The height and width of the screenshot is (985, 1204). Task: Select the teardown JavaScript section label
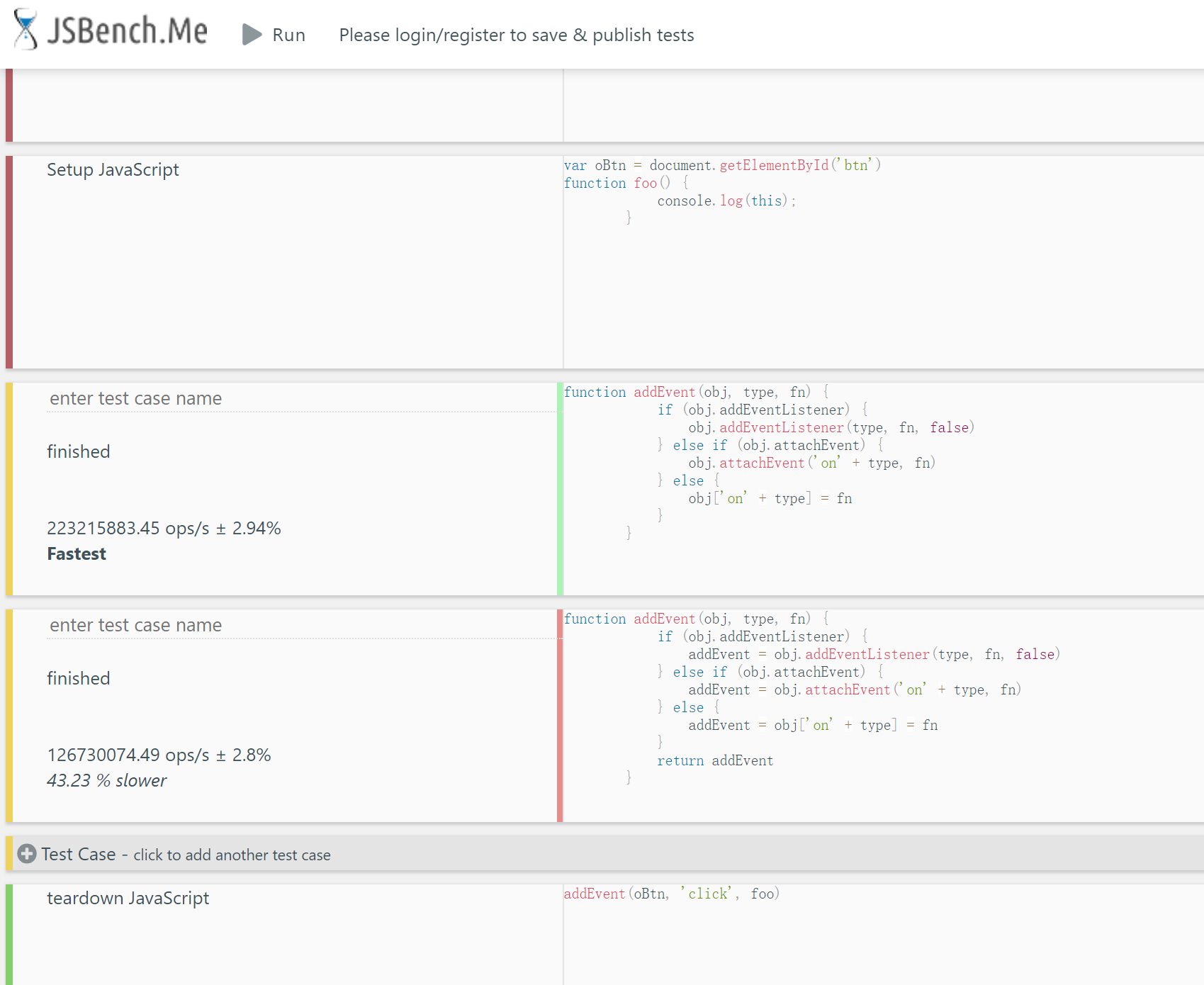tap(128, 898)
